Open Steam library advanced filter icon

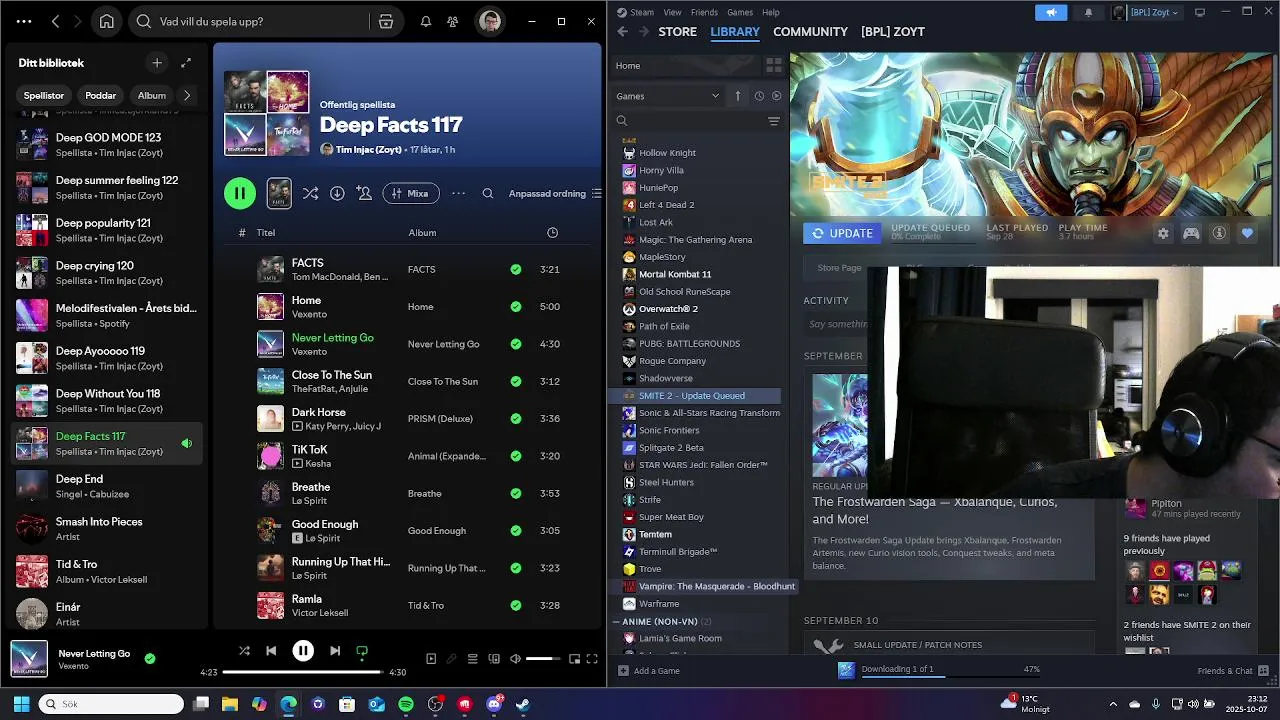[773, 121]
